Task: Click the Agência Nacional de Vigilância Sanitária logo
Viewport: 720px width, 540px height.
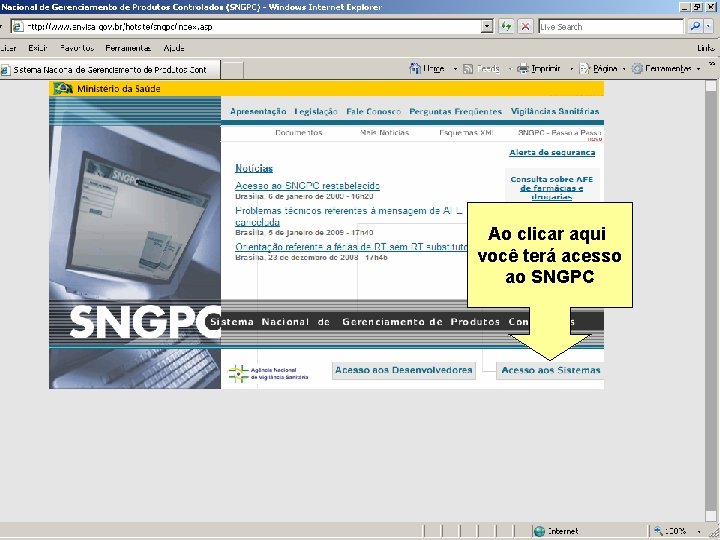Action: (268, 374)
